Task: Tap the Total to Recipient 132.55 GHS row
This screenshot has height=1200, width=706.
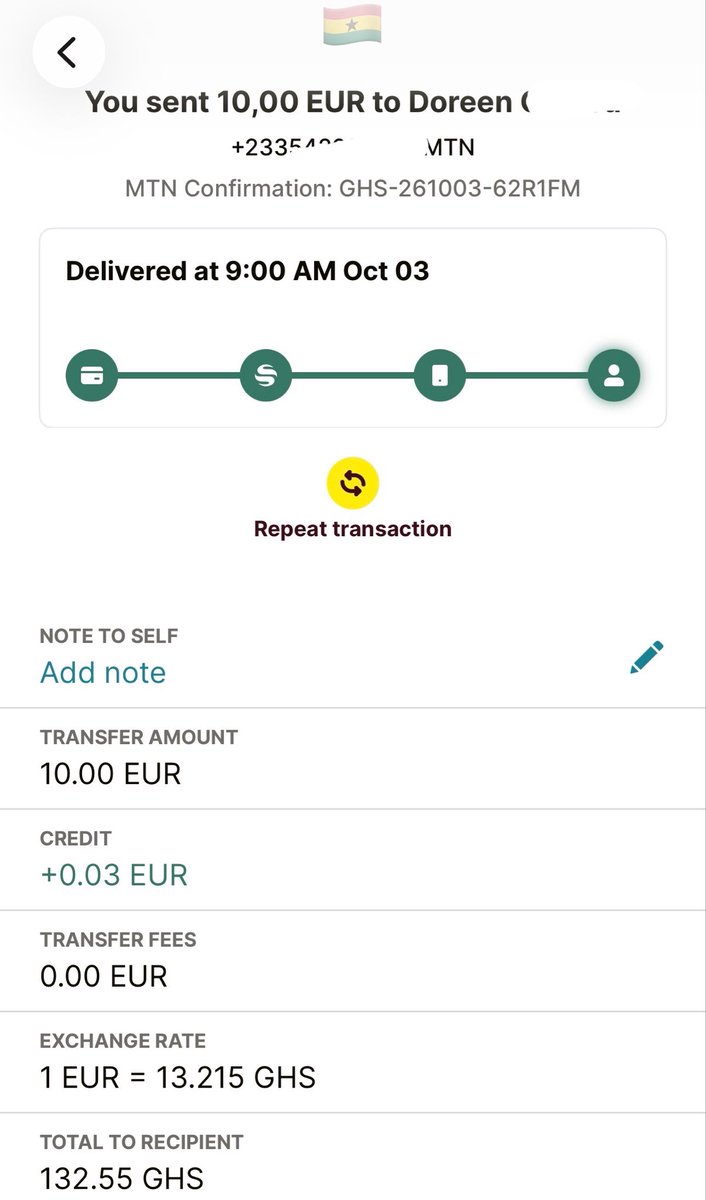Action: tap(353, 1156)
